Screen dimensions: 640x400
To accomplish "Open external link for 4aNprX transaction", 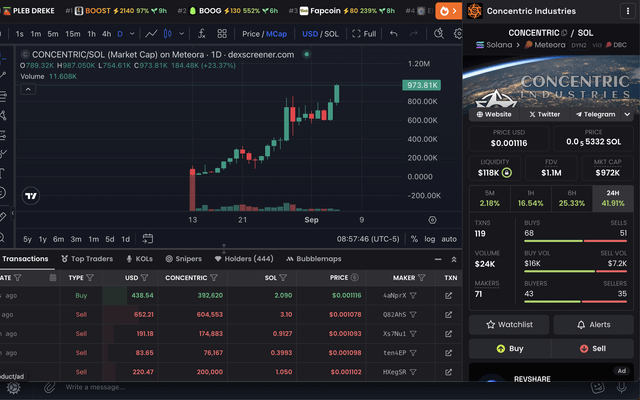I will tap(449, 295).
